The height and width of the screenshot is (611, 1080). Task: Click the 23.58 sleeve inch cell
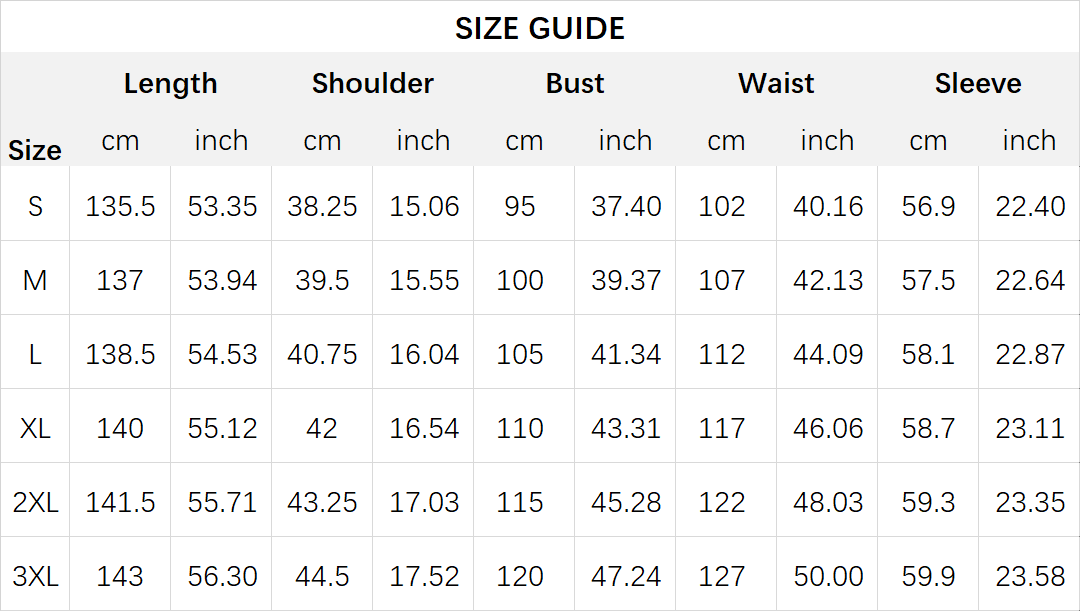[x=1030, y=577]
